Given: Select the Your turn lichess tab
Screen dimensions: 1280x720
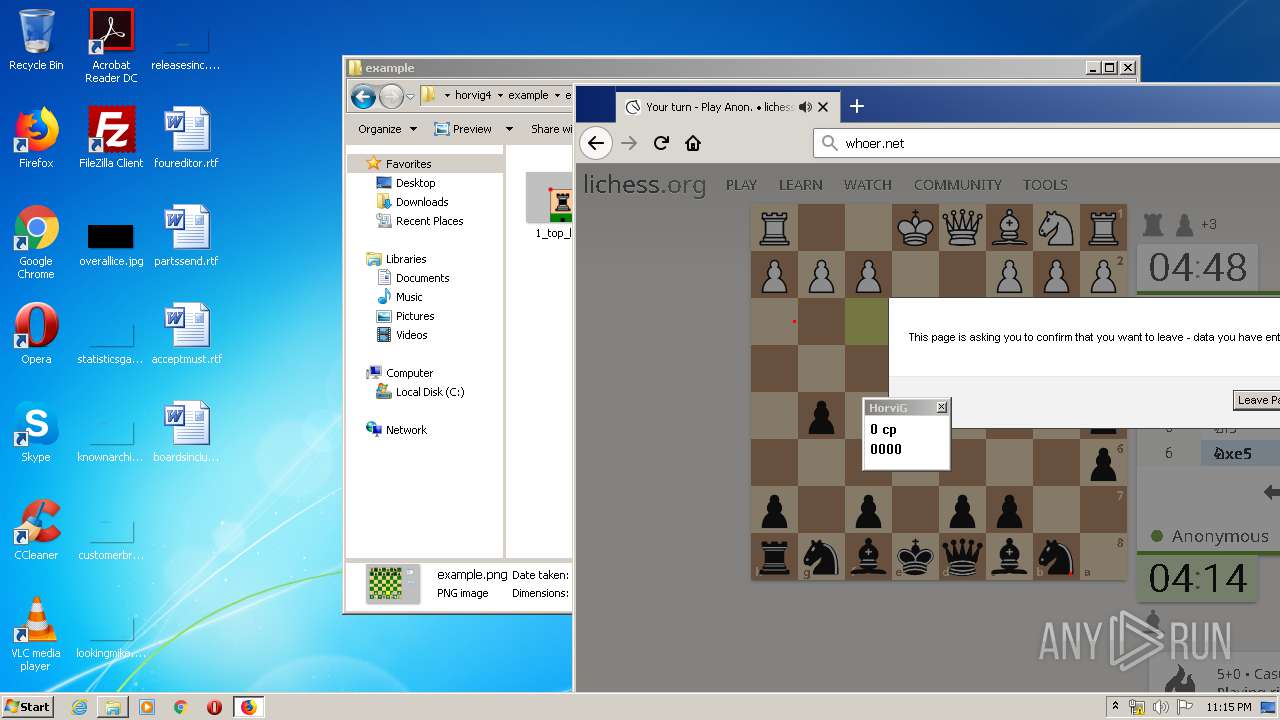Looking at the screenshot, I should pos(727,107).
